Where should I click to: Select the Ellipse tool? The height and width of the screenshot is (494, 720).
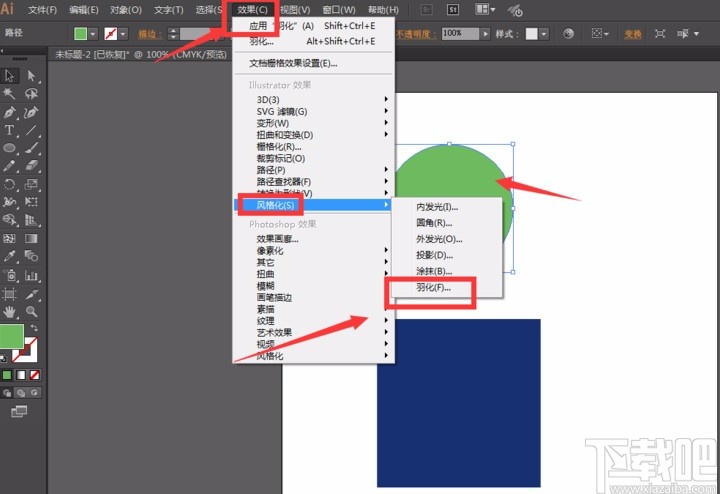pos(9,148)
